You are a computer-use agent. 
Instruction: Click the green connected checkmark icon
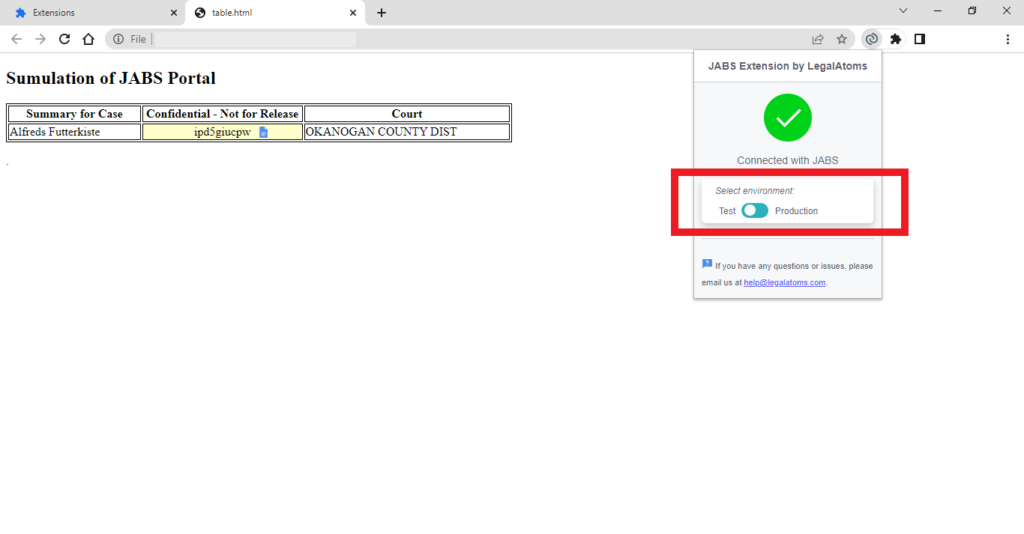tap(788, 118)
